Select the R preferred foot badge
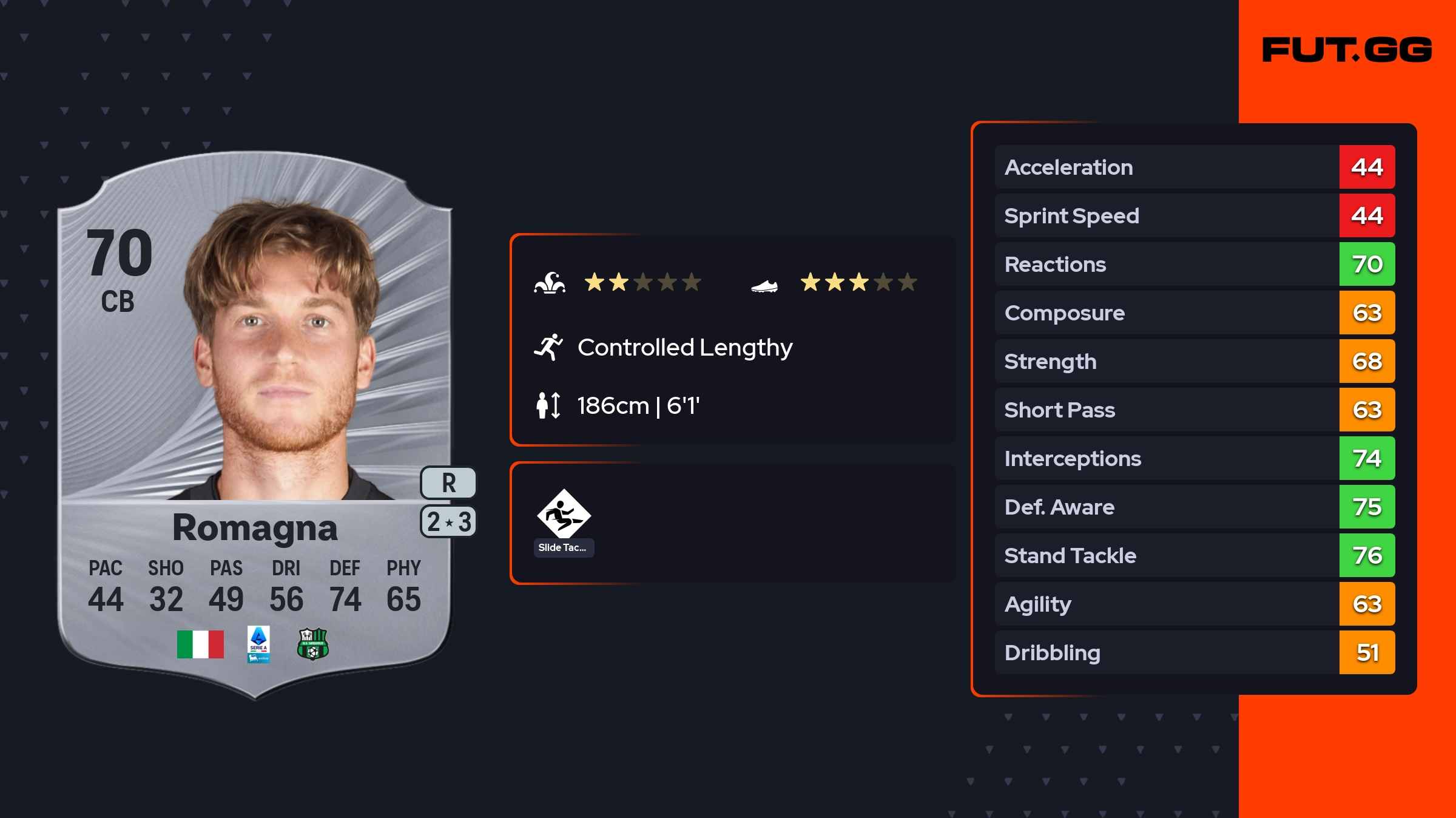 coord(448,483)
